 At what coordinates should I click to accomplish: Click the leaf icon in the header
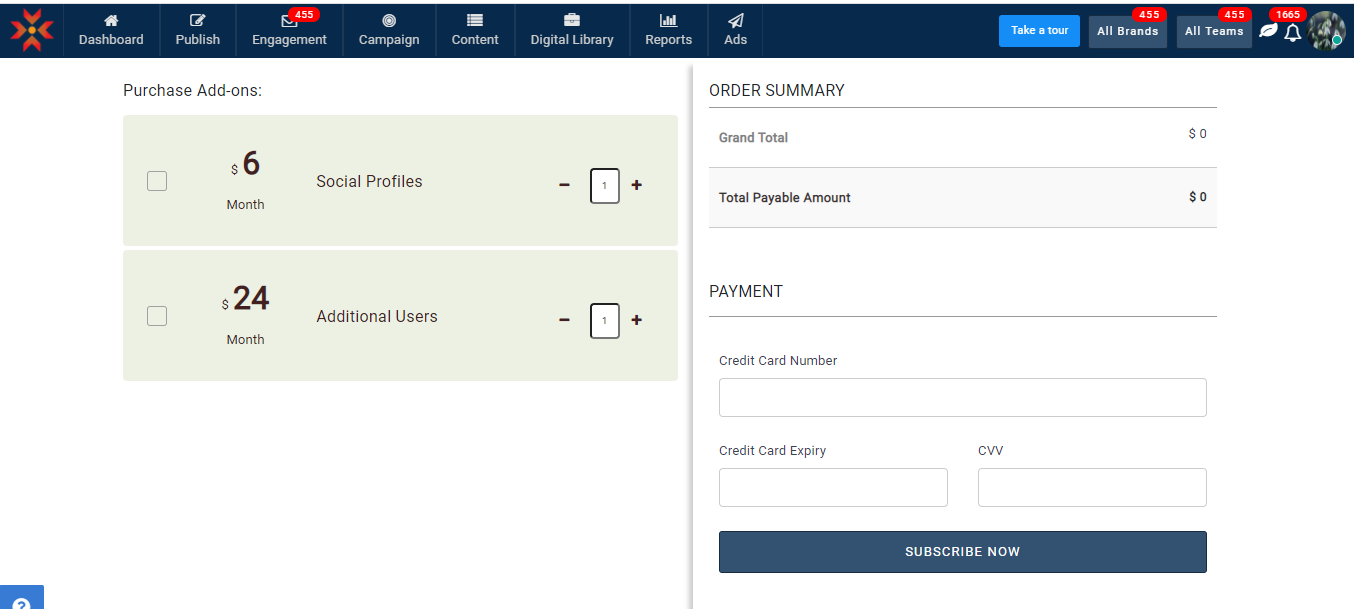(1268, 31)
